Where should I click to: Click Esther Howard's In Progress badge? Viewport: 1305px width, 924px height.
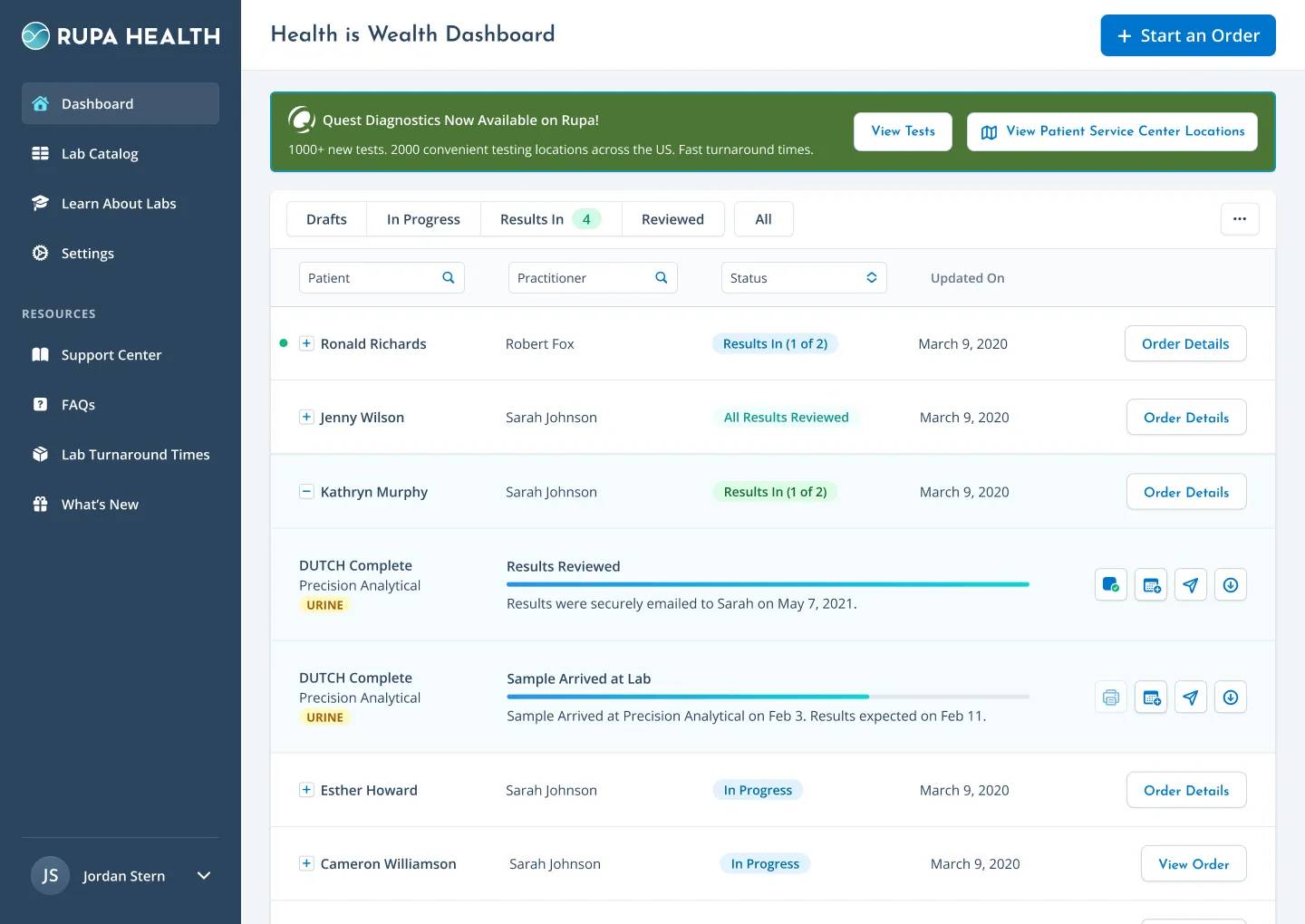pos(758,790)
